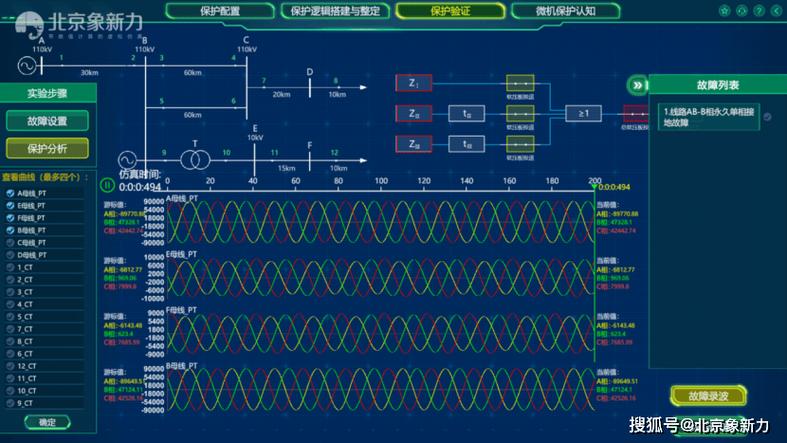The image size is (787, 443).
Task: Click the star favorite icon at top right
Action: pos(724,11)
